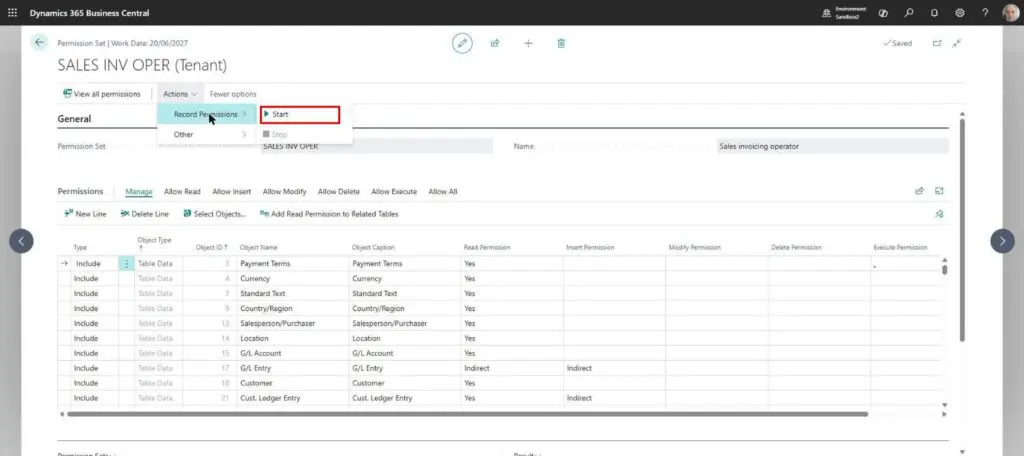Click View all permissions
Screen dimensions: 1024x456
[102, 94]
